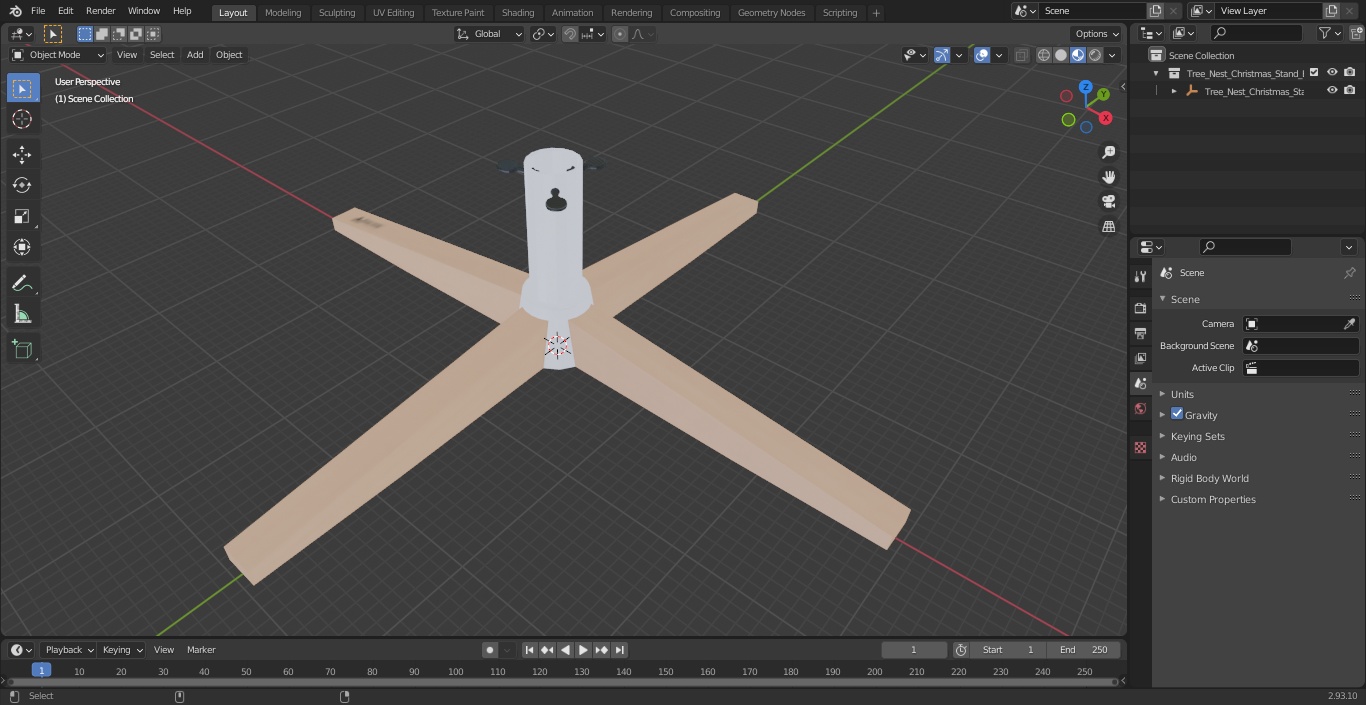Open the Output properties tab
This screenshot has height=705, width=1366.
[x=1140, y=333]
